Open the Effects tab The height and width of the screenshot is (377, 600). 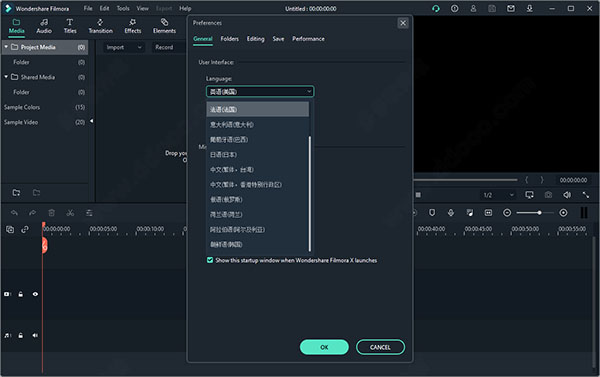[x=133, y=26]
